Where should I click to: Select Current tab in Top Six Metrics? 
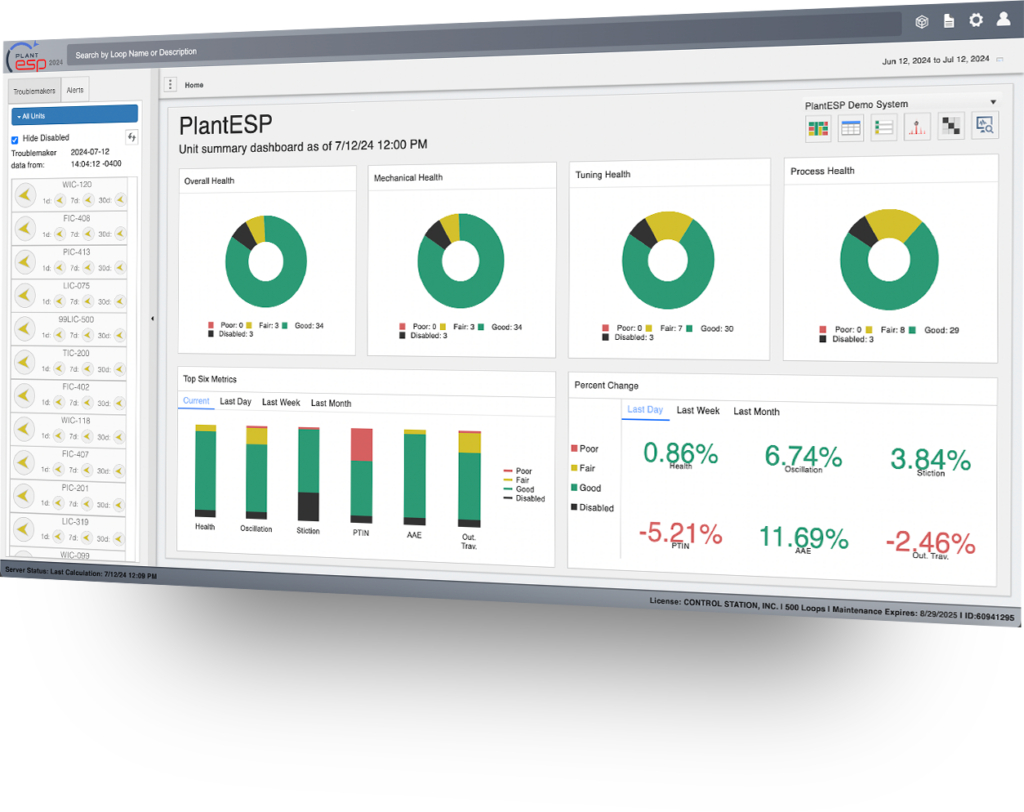coord(196,400)
